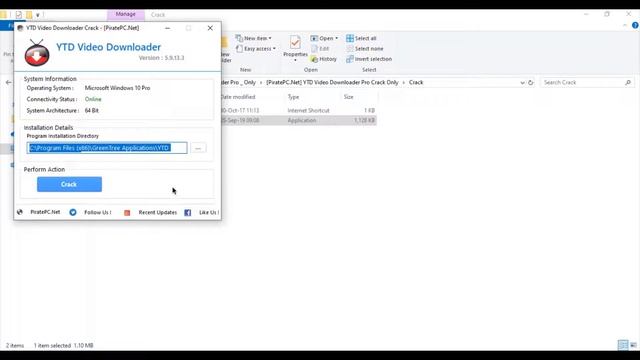Sort by Size column header

point(349,97)
